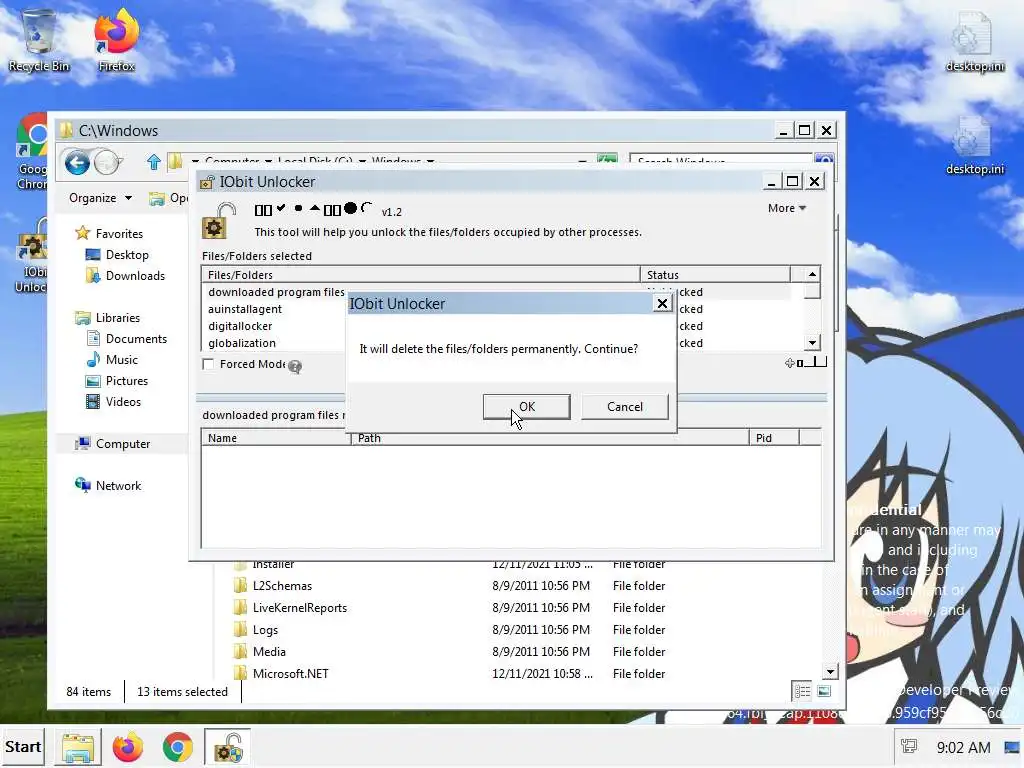Launch Firefox from the taskbar
The image size is (1024, 768).
[x=127, y=747]
